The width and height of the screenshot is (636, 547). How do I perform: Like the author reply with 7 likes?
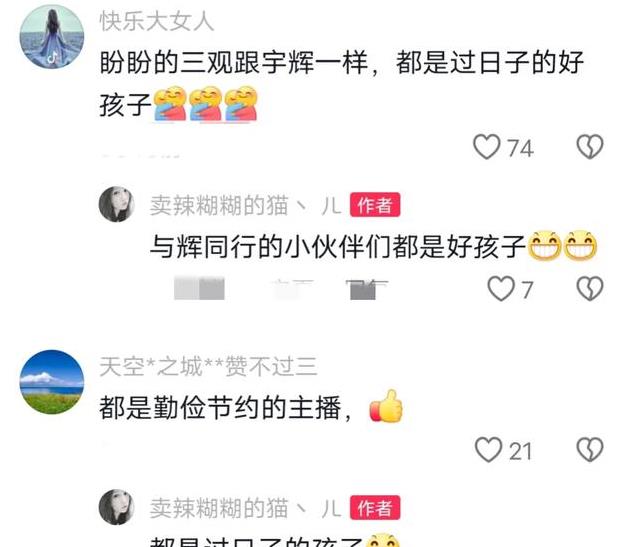click(501, 289)
